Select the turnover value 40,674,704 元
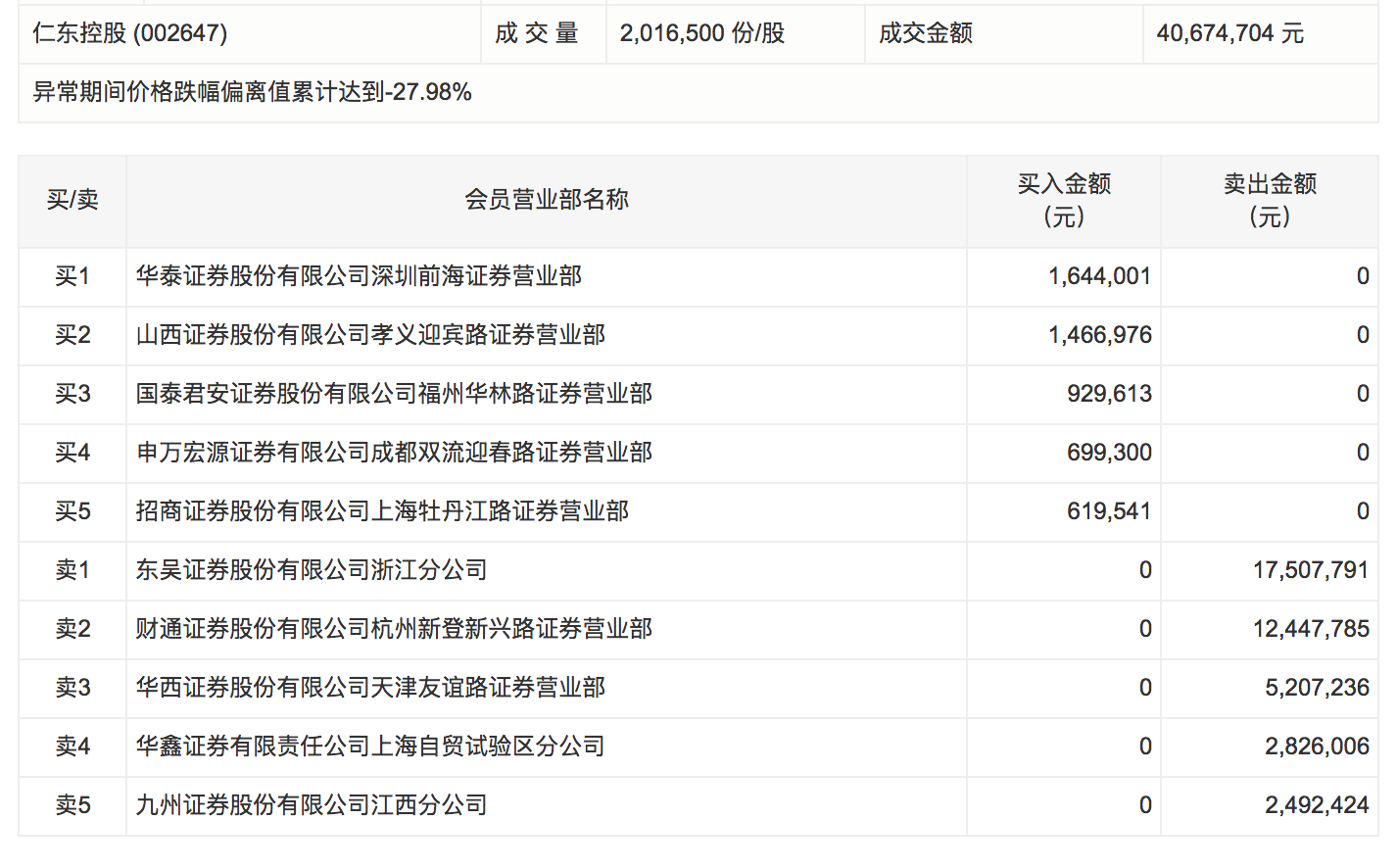Screen dimensions: 1397x868 click(1230, 33)
